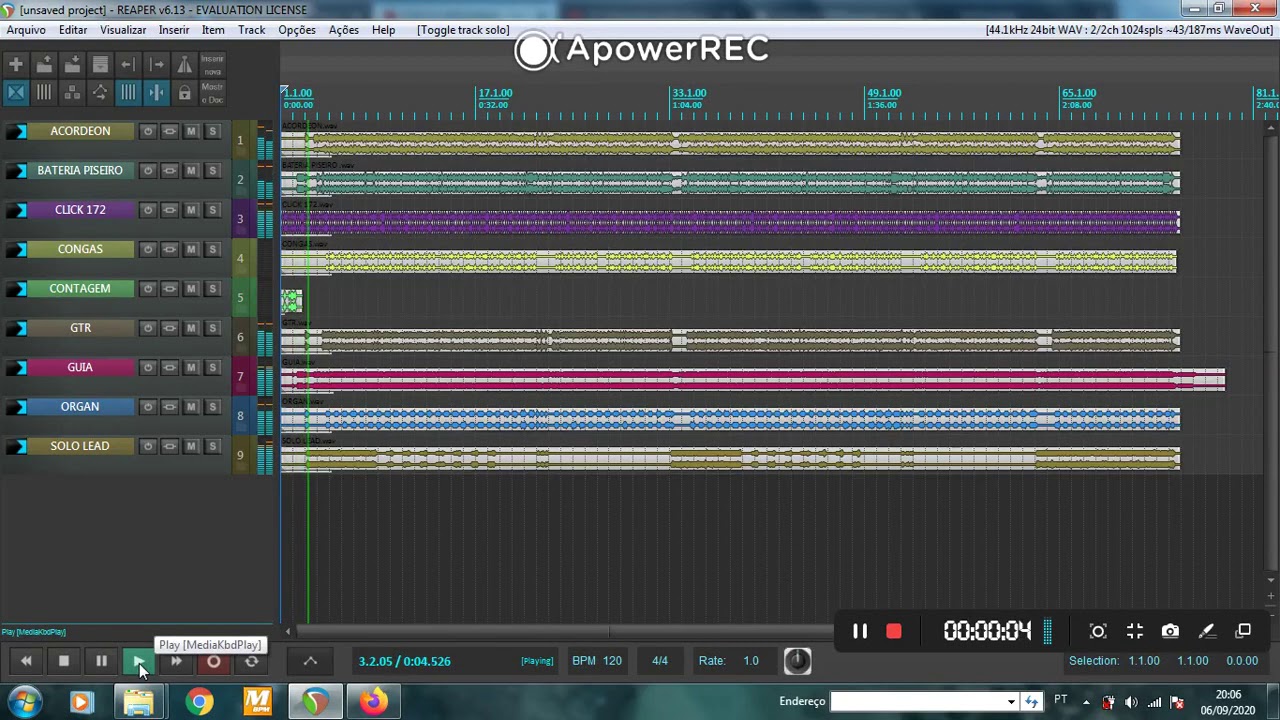Mute the CONGAS track
The image size is (1280, 720).
point(191,249)
